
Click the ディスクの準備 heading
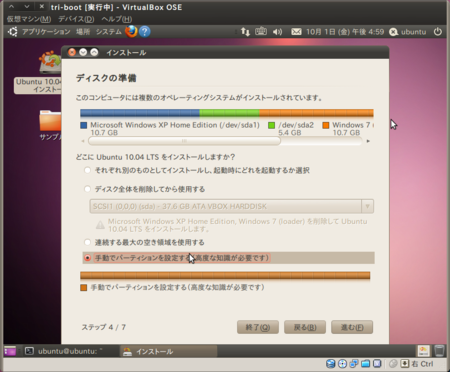pyautogui.click(x=106, y=78)
